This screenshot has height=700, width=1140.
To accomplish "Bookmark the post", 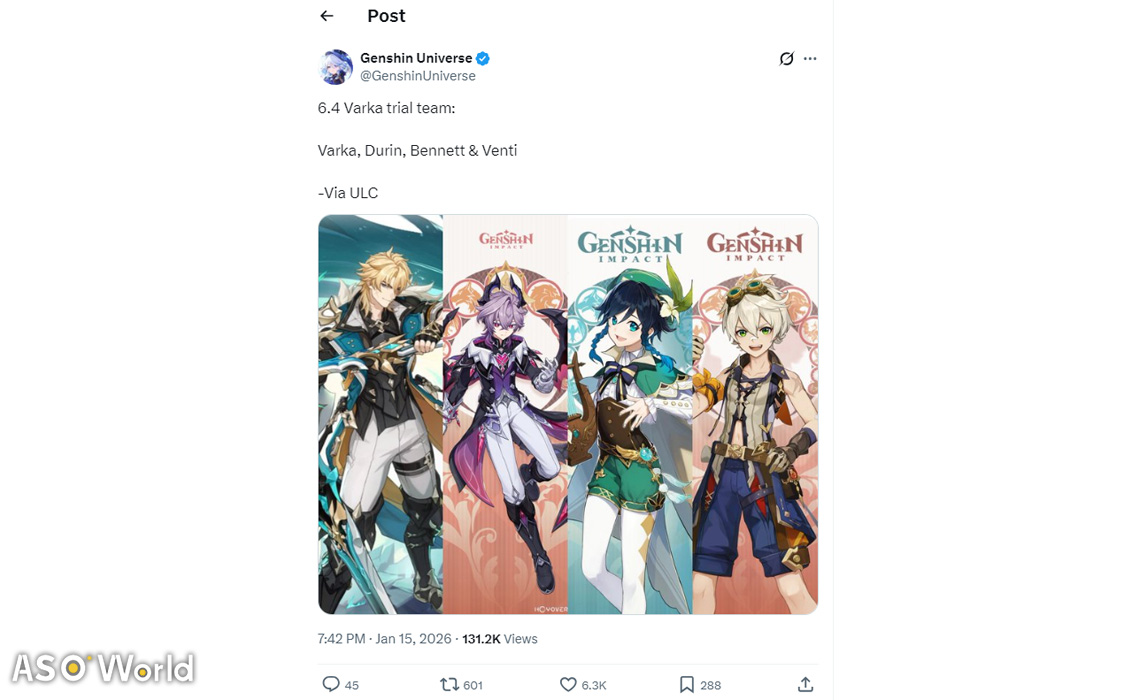I will pyautogui.click(x=686, y=684).
